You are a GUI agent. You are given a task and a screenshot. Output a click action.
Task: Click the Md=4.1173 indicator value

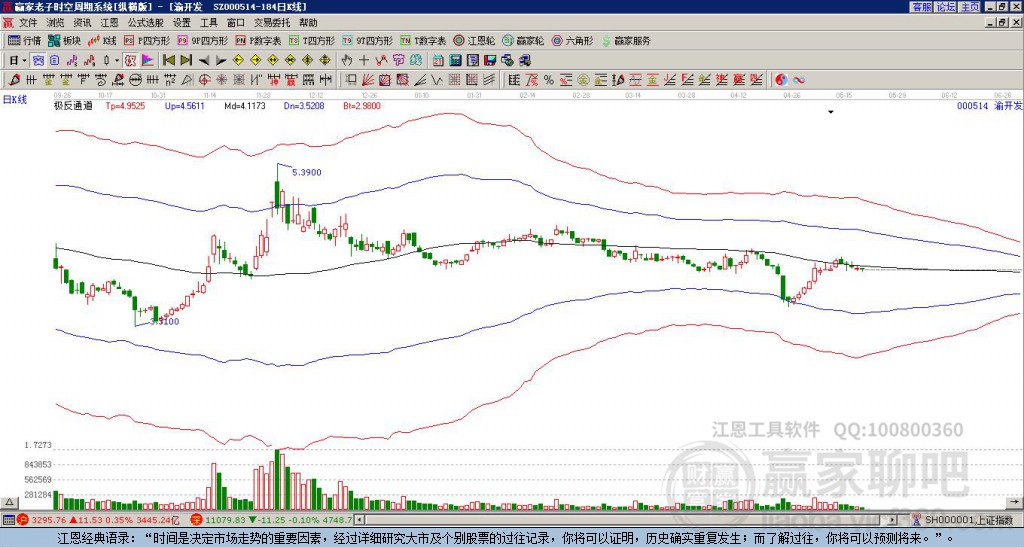pyautogui.click(x=245, y=106)
